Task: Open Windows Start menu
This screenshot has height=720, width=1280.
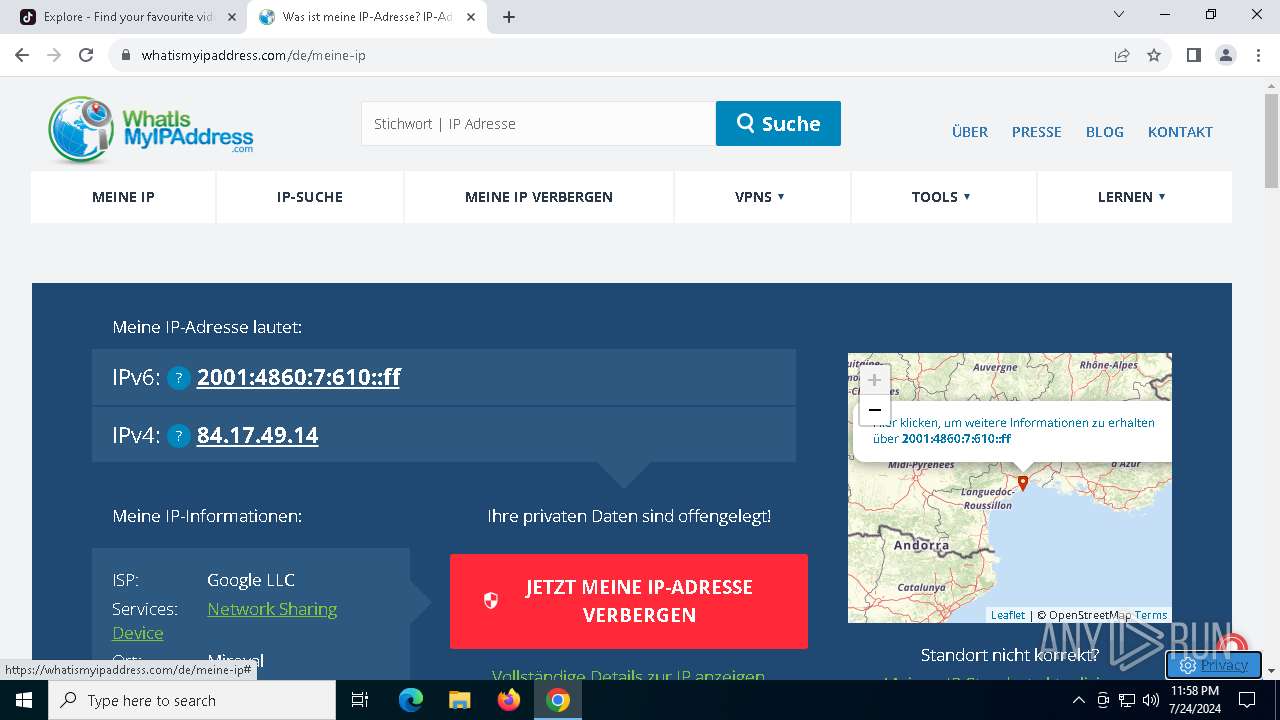Action: coord(24,700)
